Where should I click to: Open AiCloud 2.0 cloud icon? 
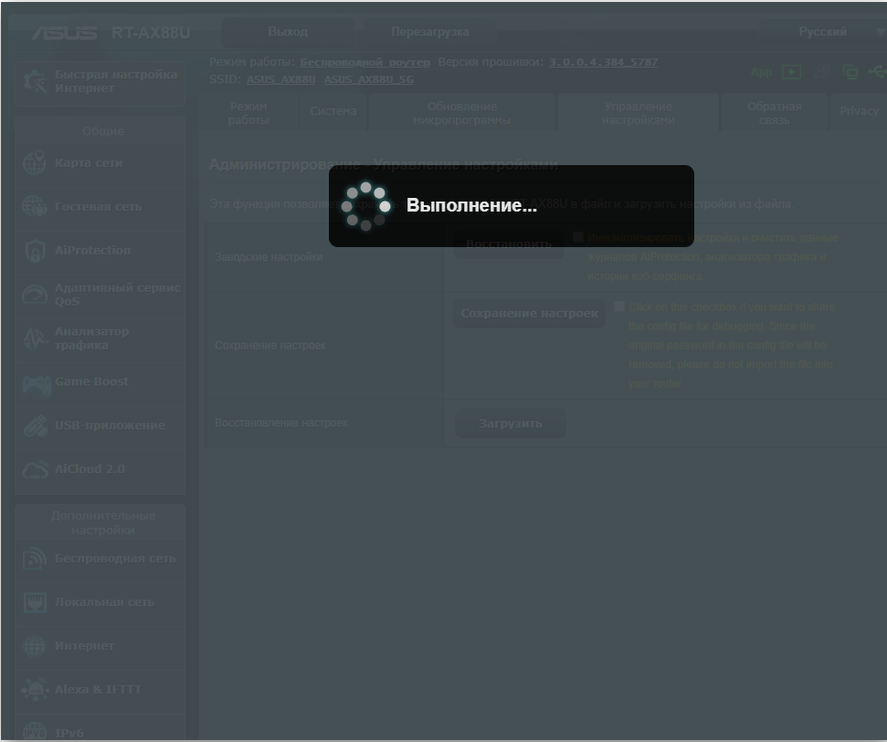coord(35,469)
